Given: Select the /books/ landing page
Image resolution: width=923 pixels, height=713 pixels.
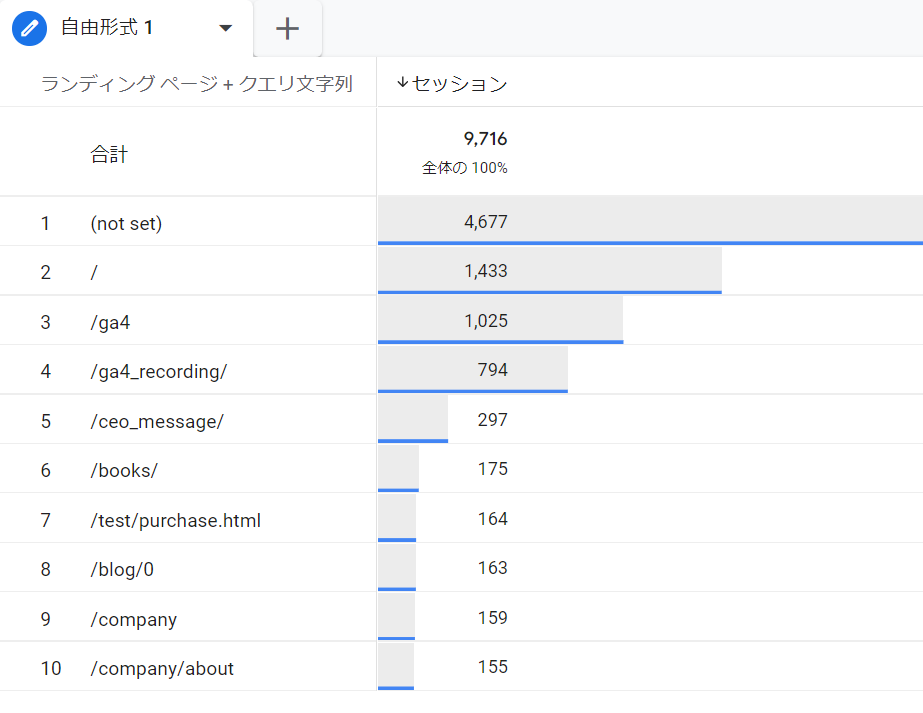Looking at the screenshot, I should click(124, 470).
